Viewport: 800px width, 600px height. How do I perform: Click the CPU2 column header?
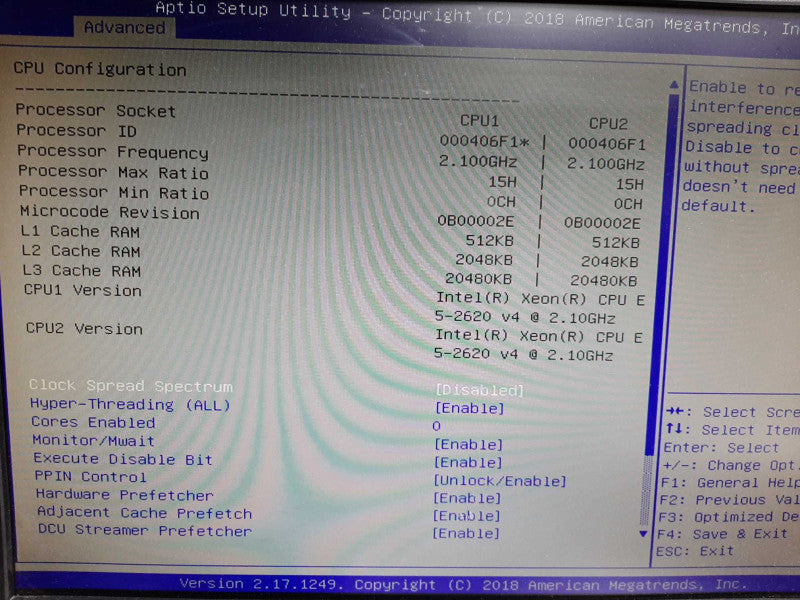point(608,123)
